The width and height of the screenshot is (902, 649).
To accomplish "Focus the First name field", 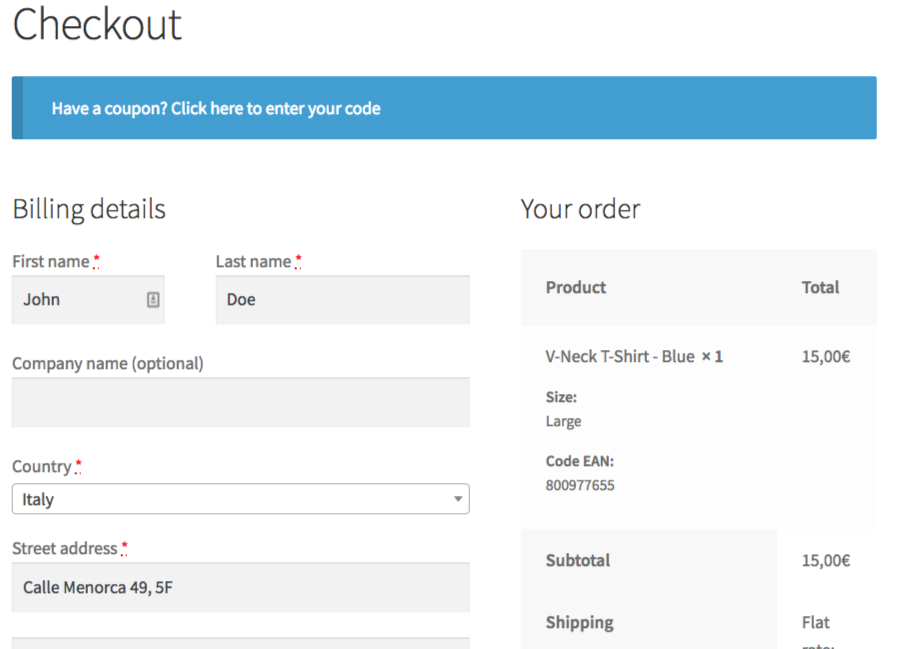I will pos(80,299).
